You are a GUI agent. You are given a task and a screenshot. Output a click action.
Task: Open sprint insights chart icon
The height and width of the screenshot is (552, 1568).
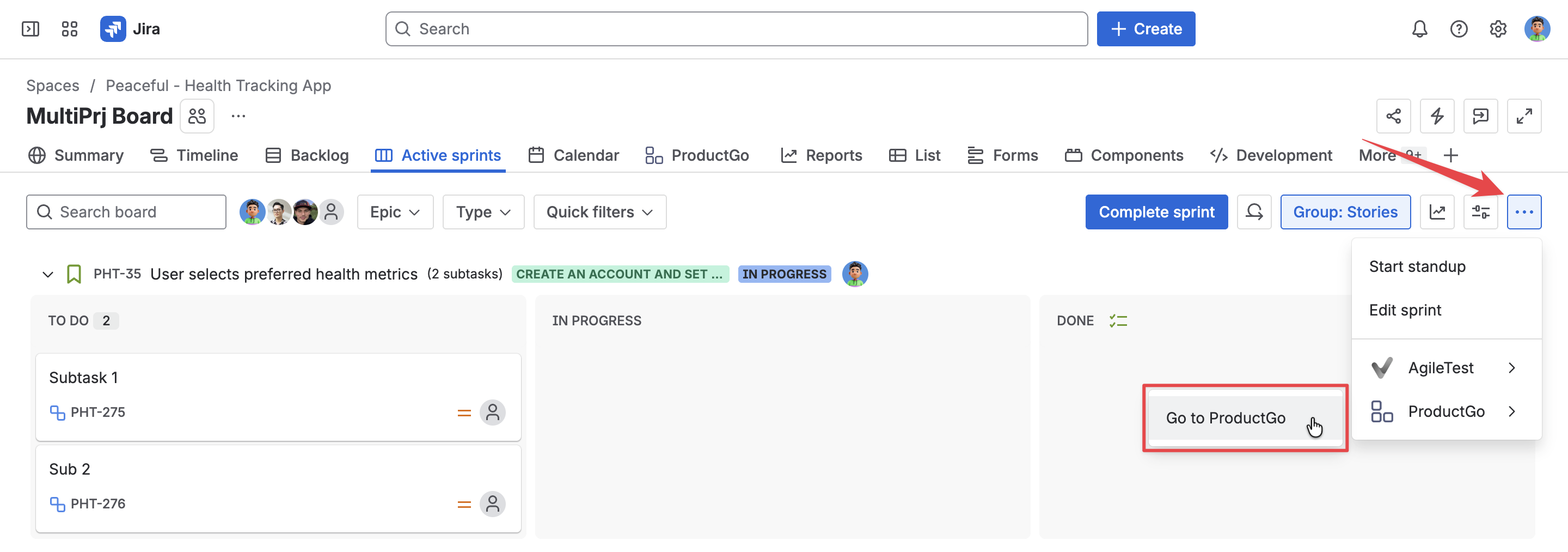pyautogui.click(x=1437, y=212)
